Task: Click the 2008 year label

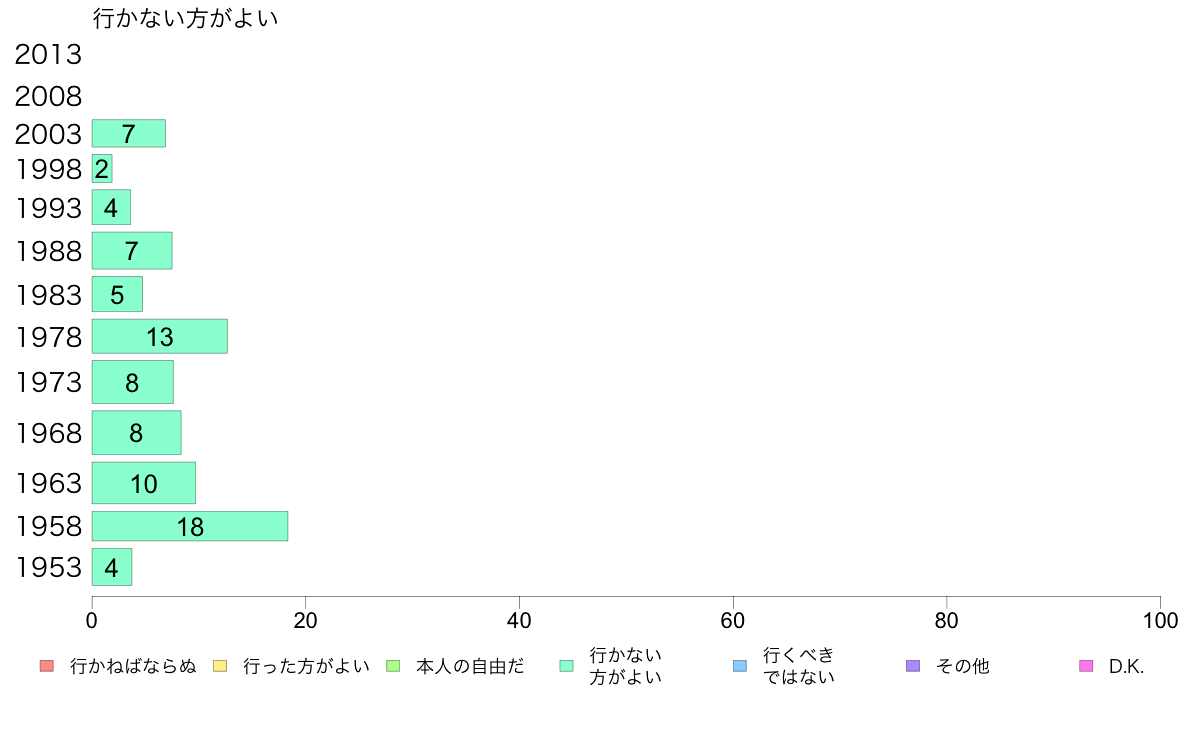Action: [48, 96]
